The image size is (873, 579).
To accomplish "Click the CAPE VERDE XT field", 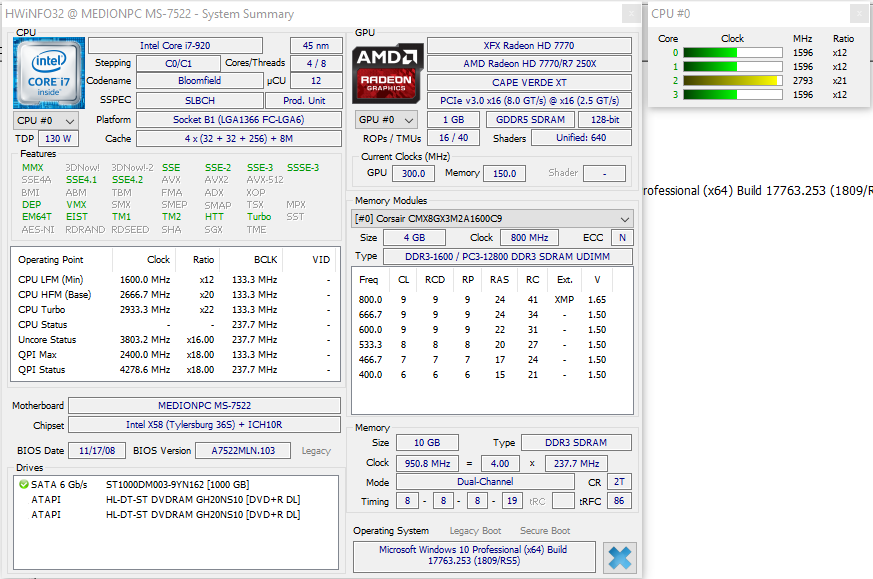I will [x=529, y=82].
